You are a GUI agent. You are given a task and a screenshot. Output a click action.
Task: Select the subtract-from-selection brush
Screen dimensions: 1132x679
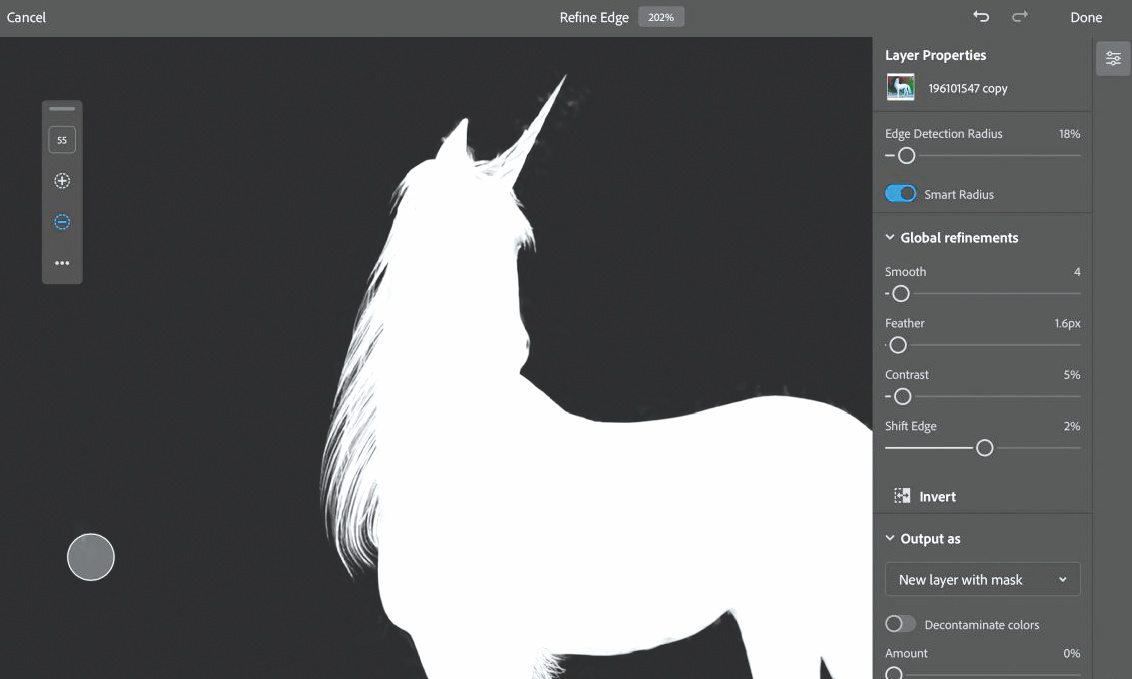click(x=62, y=222)
